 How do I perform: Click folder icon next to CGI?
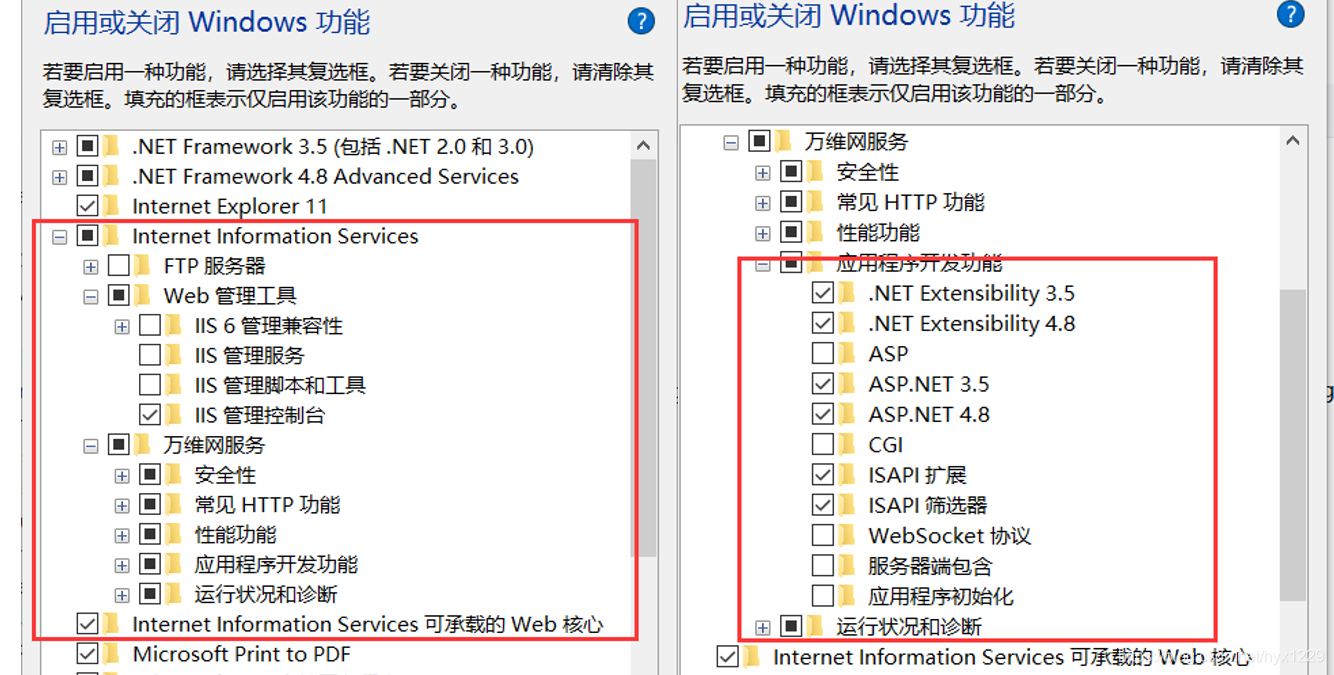[x=847, y=444]
